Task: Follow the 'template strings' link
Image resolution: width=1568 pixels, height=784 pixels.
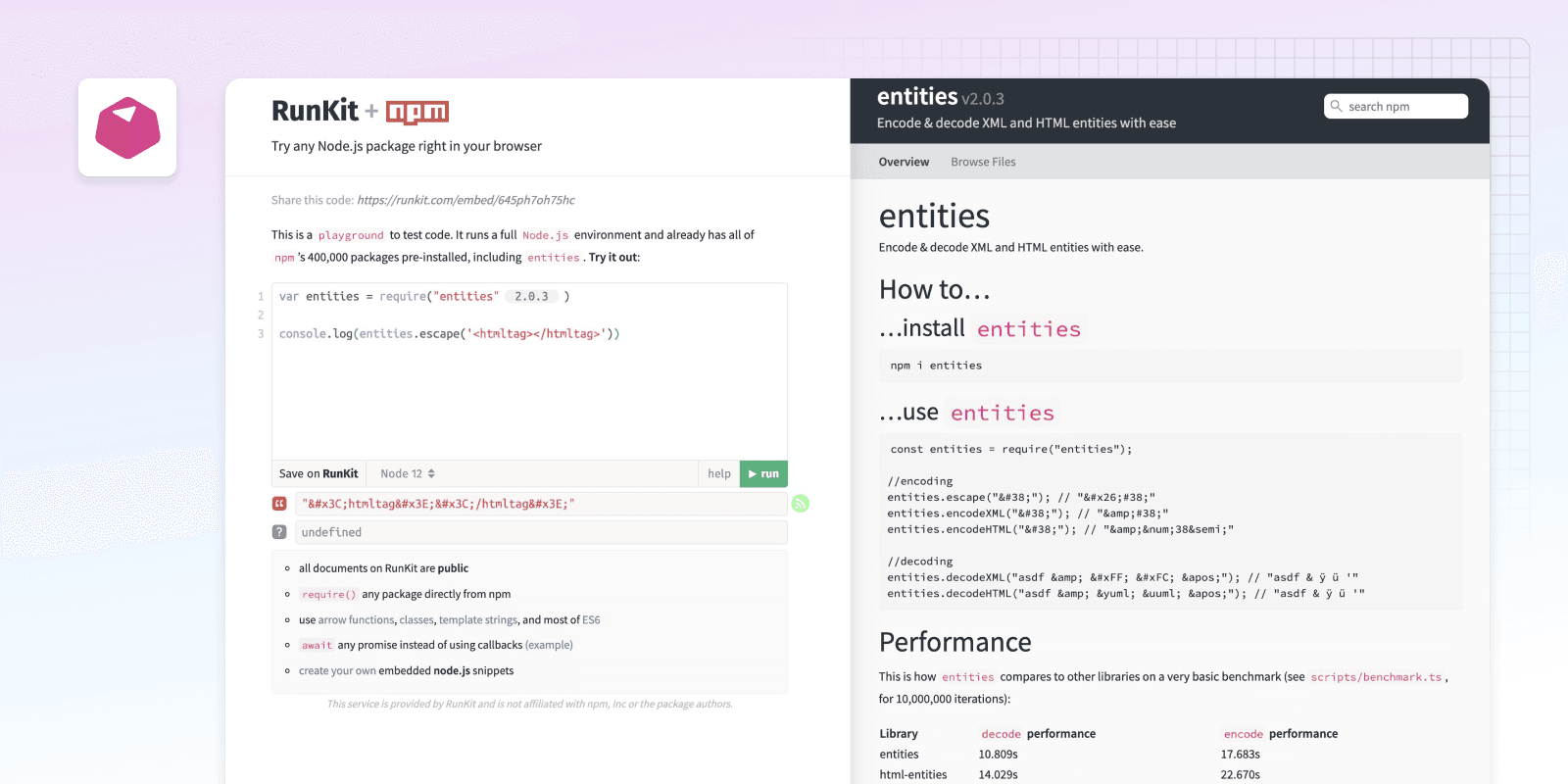Action: [478, 620]
